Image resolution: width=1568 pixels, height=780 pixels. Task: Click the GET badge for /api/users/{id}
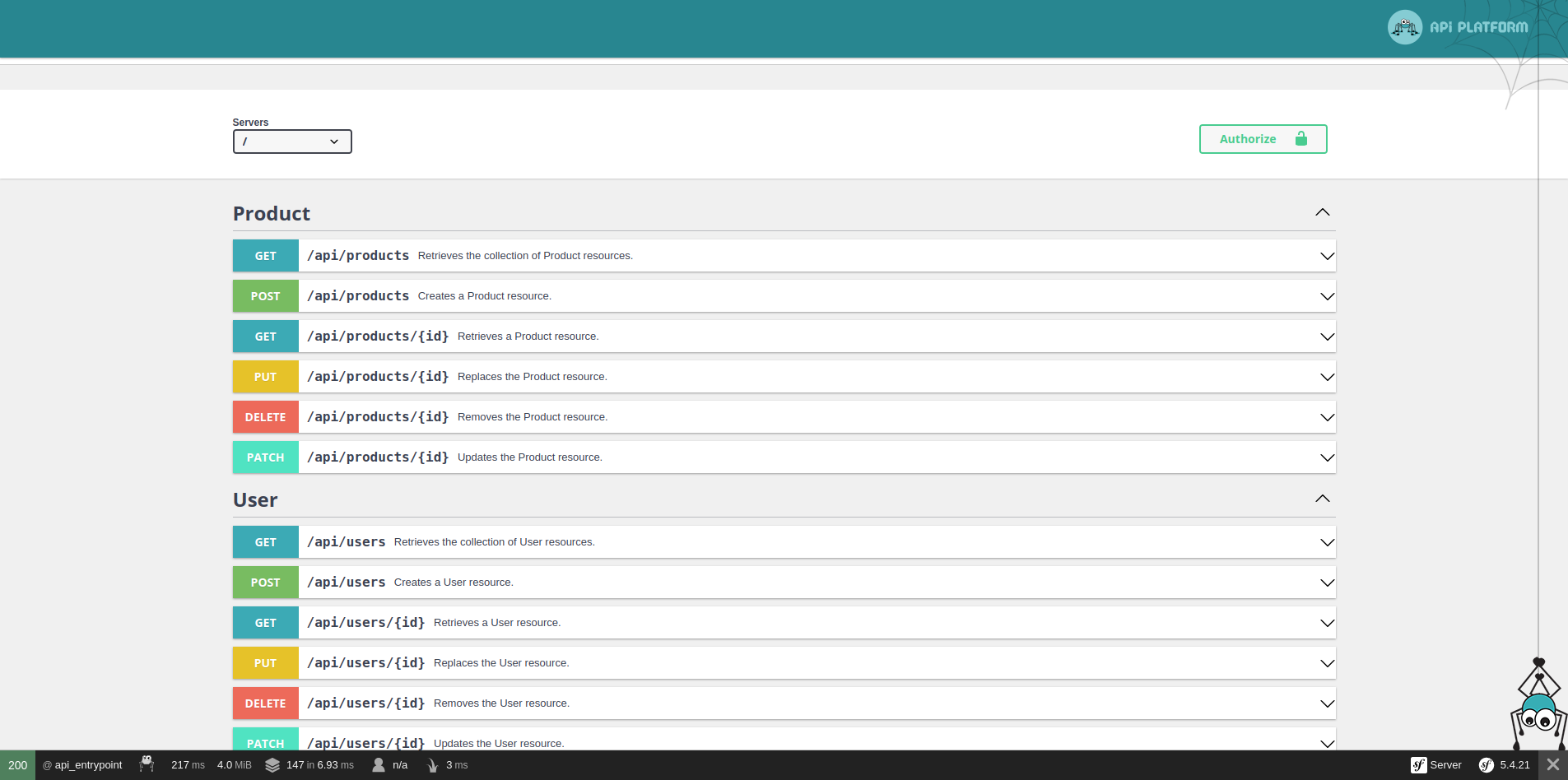coord(266,623)
